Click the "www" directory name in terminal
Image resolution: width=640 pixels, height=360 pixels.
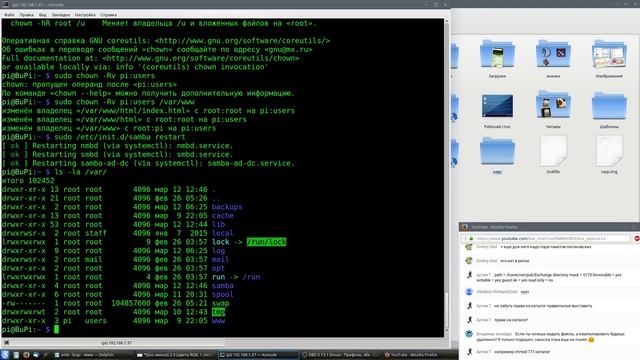(x=218, y=321)
